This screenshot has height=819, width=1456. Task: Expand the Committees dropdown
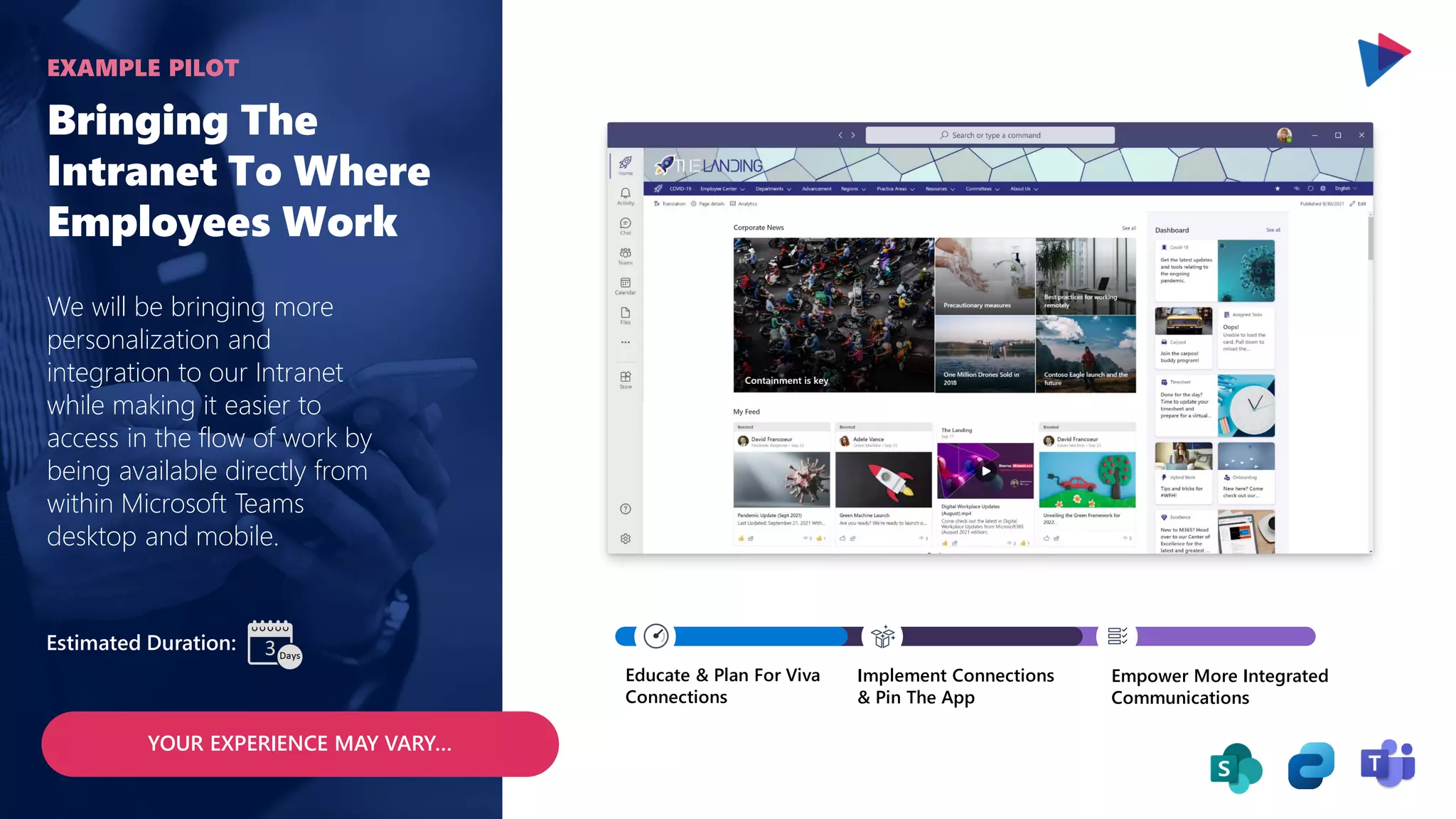coord(983,189)
